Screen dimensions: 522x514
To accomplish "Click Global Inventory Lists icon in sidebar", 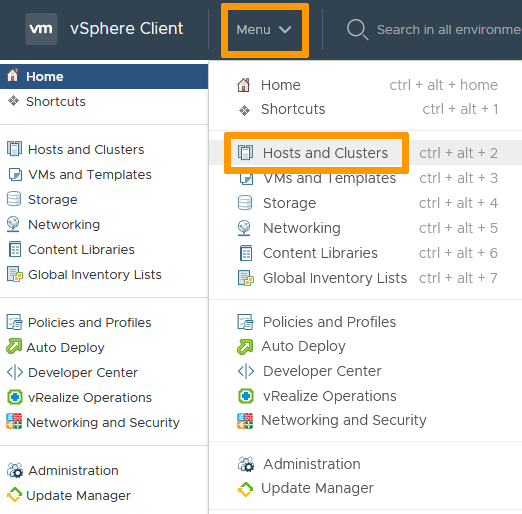I will point(15,274).
